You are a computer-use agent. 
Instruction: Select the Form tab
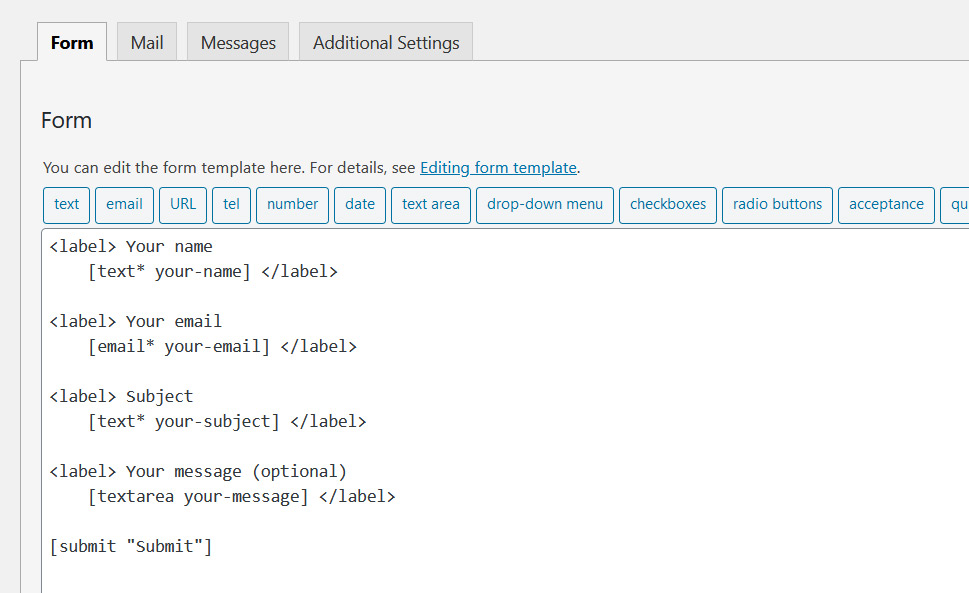[71, 42]
